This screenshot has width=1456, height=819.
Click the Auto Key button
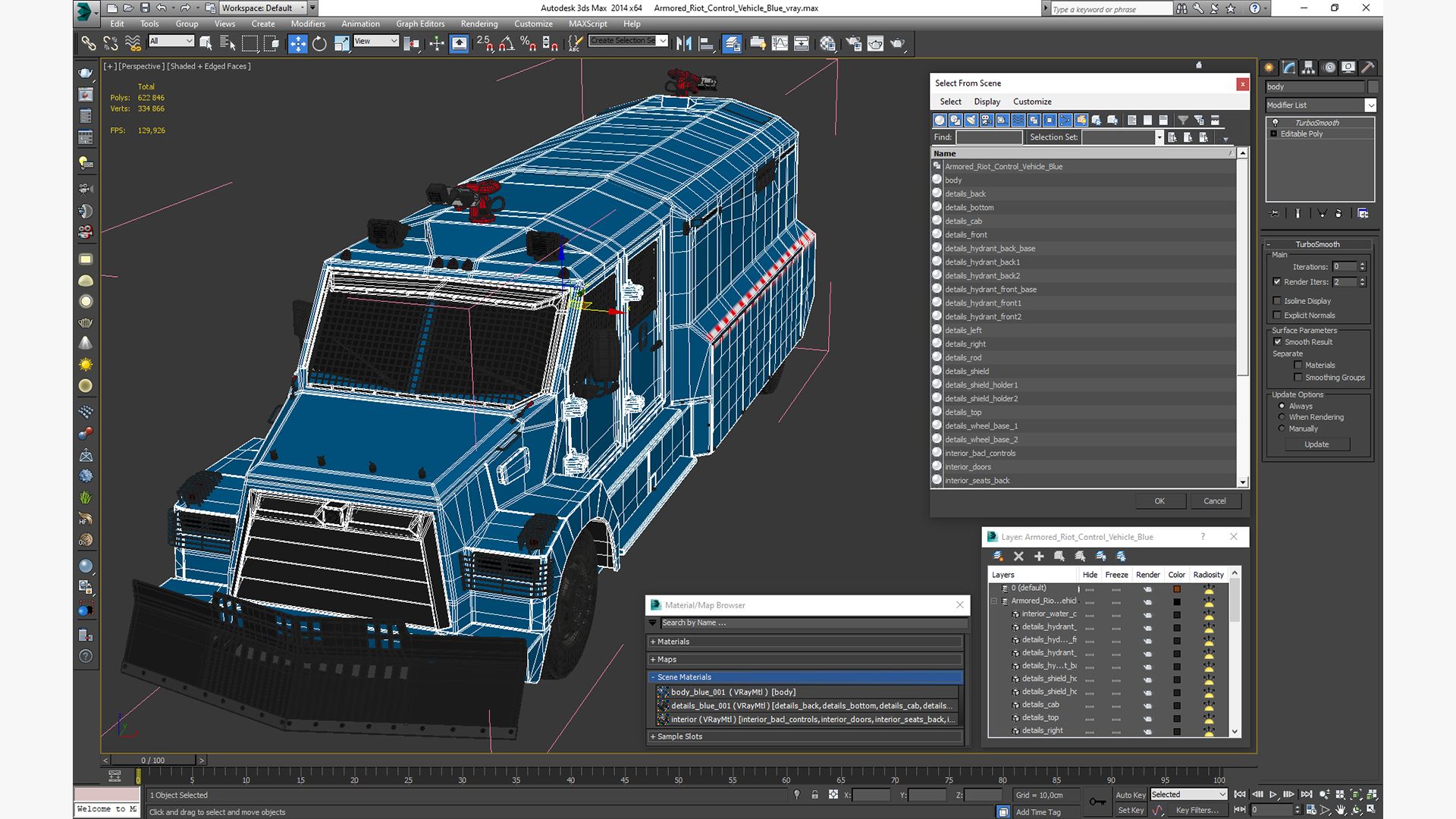click(x=1130, y=795)
